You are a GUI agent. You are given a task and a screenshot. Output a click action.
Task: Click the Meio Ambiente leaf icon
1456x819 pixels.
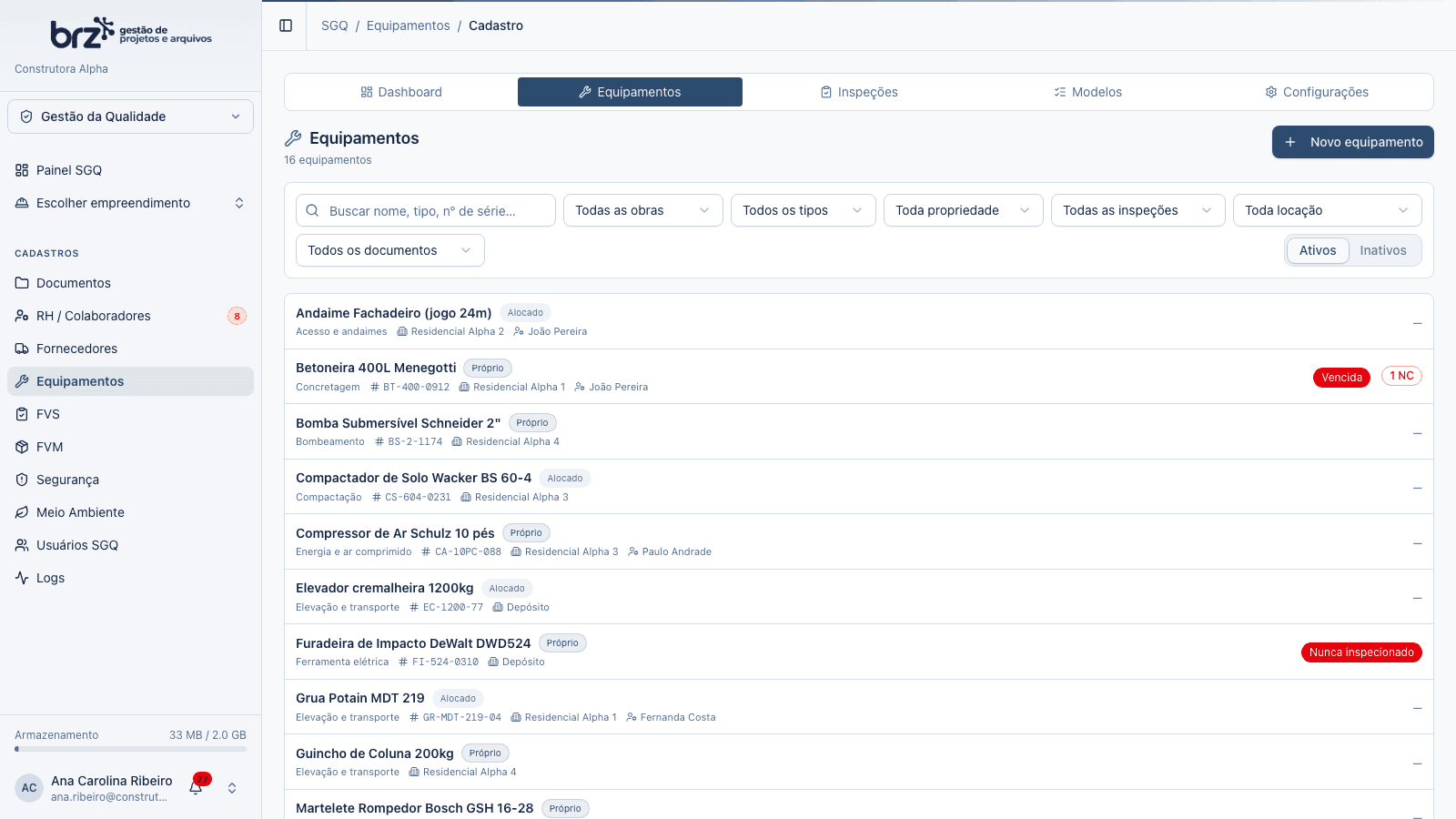click(22, 512)
